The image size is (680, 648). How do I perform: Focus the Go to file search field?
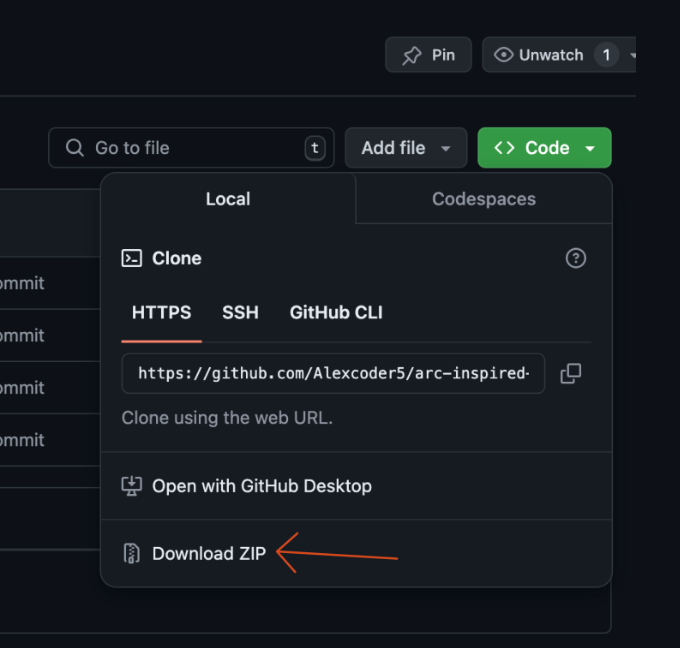[191, 147]
